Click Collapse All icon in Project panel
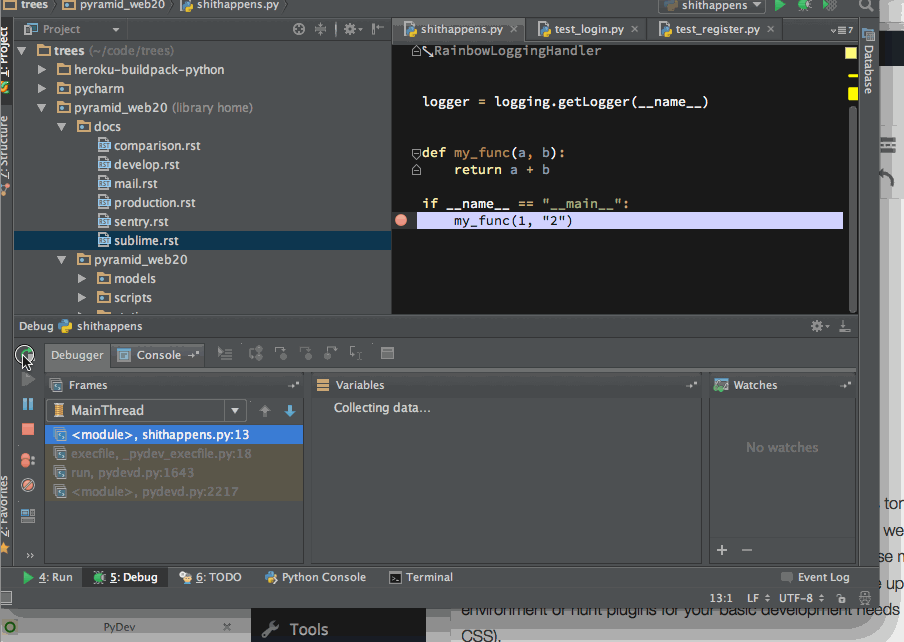 pos(321,29)
